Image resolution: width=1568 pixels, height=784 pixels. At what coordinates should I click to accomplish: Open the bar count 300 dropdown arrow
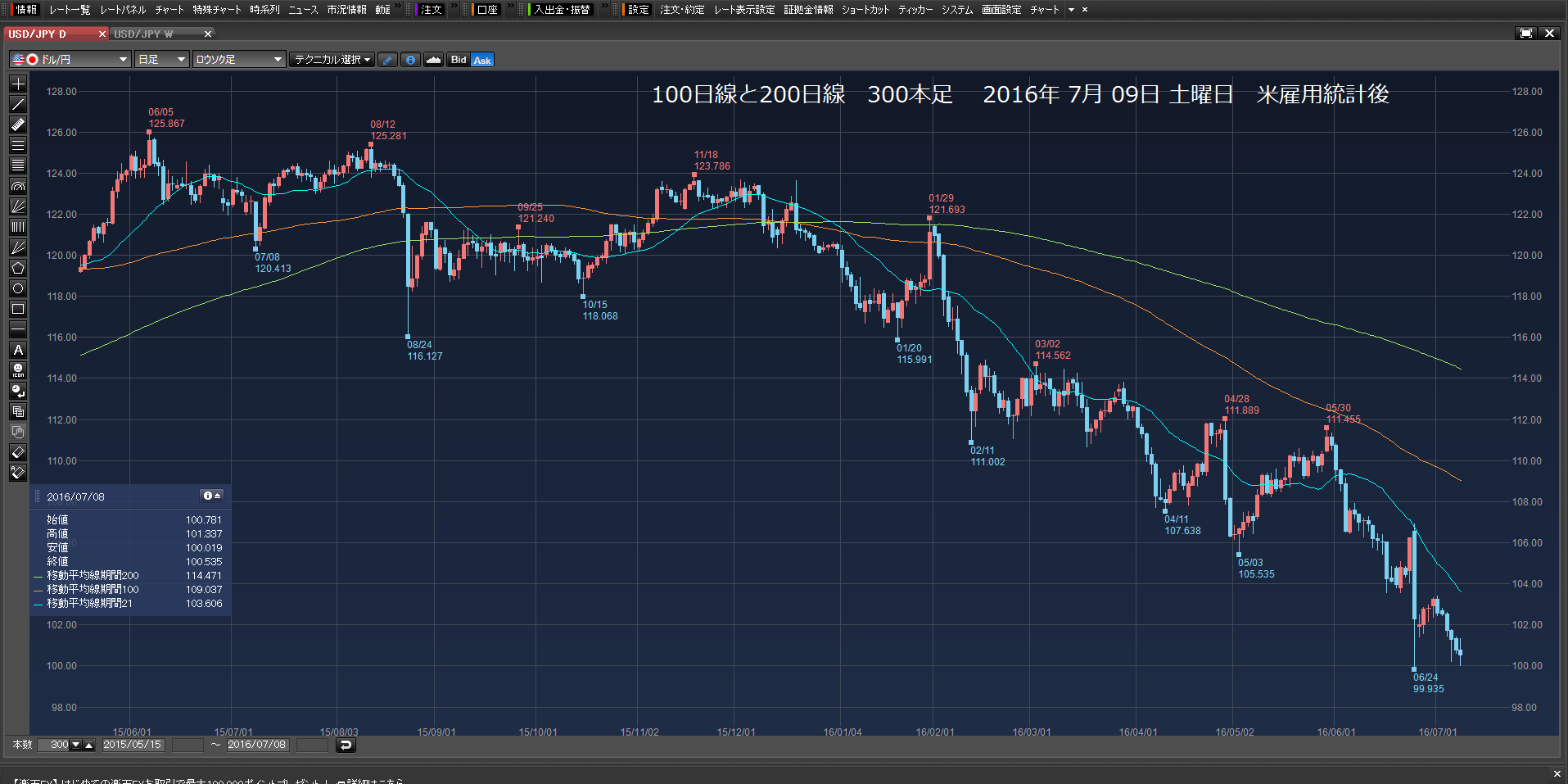pos(76,745)
